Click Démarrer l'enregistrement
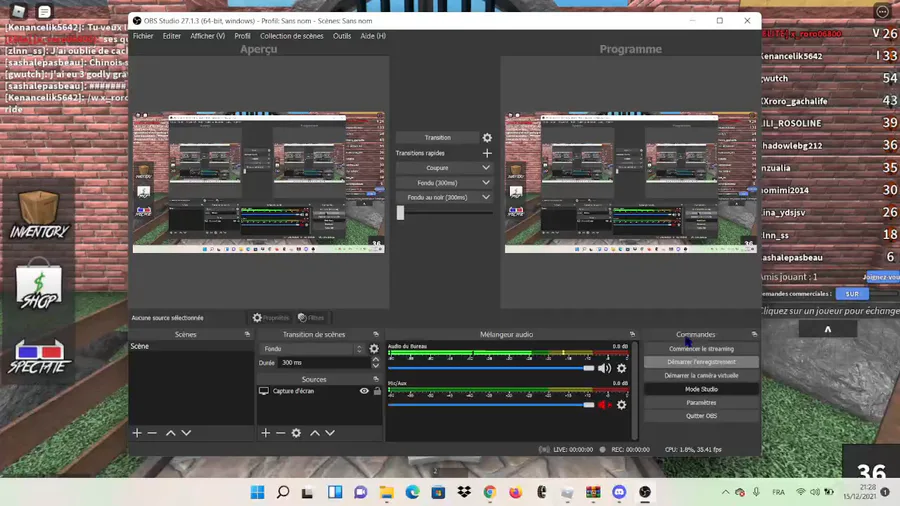The height and width of the screenshot is (506, 900). pos(701,362)
